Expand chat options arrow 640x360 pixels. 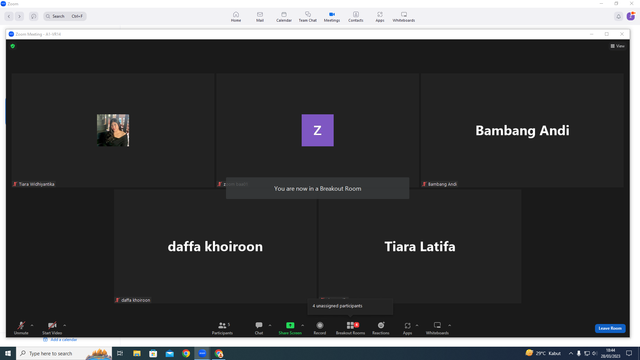[270, 325]
